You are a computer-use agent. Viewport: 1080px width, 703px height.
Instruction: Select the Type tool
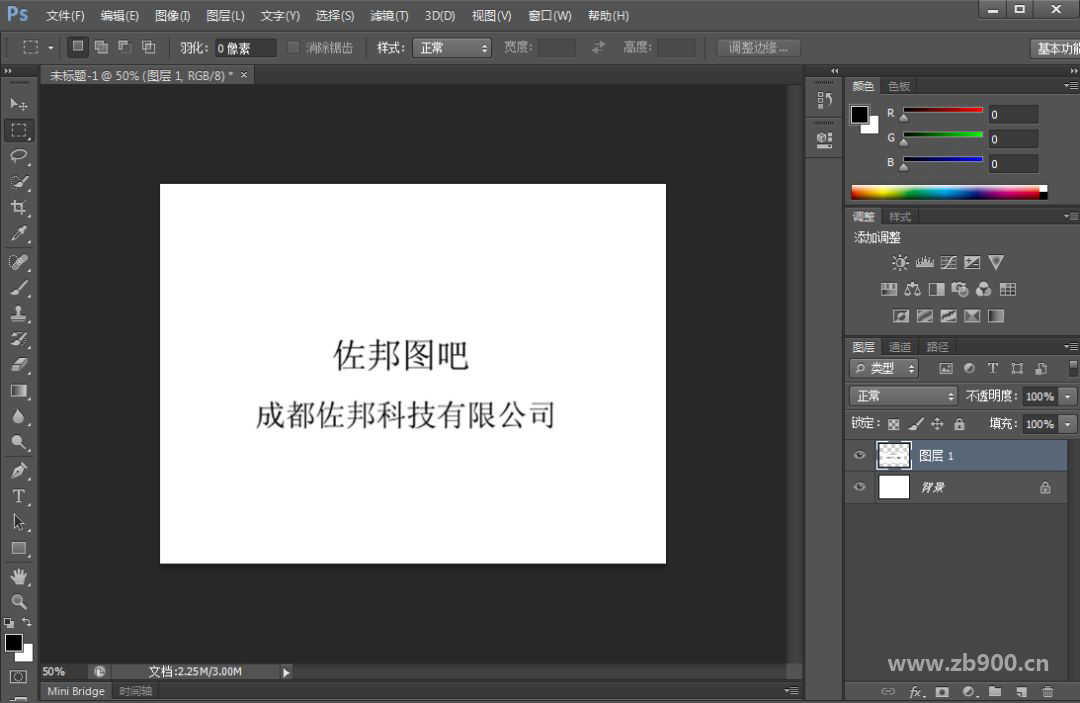18,496
